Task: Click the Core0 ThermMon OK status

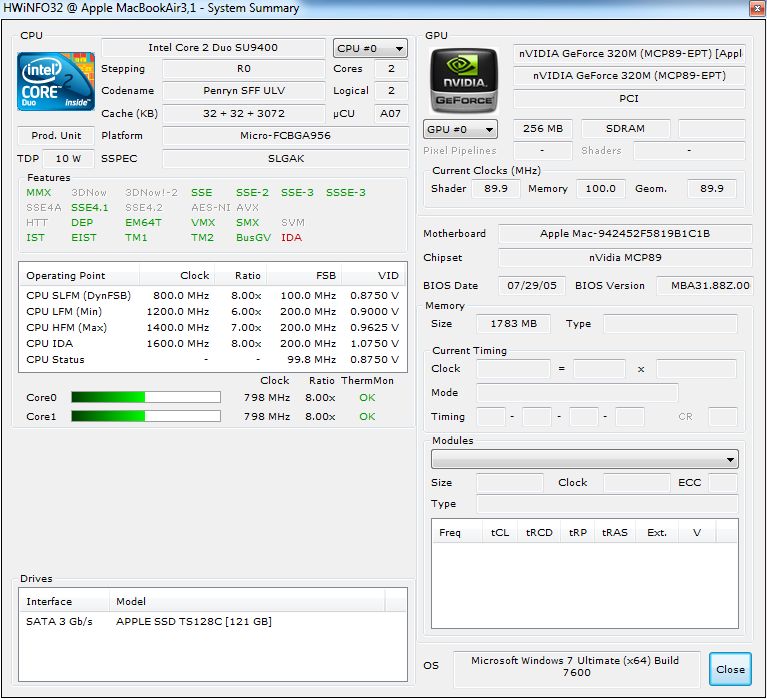Action: pos(367,398)
